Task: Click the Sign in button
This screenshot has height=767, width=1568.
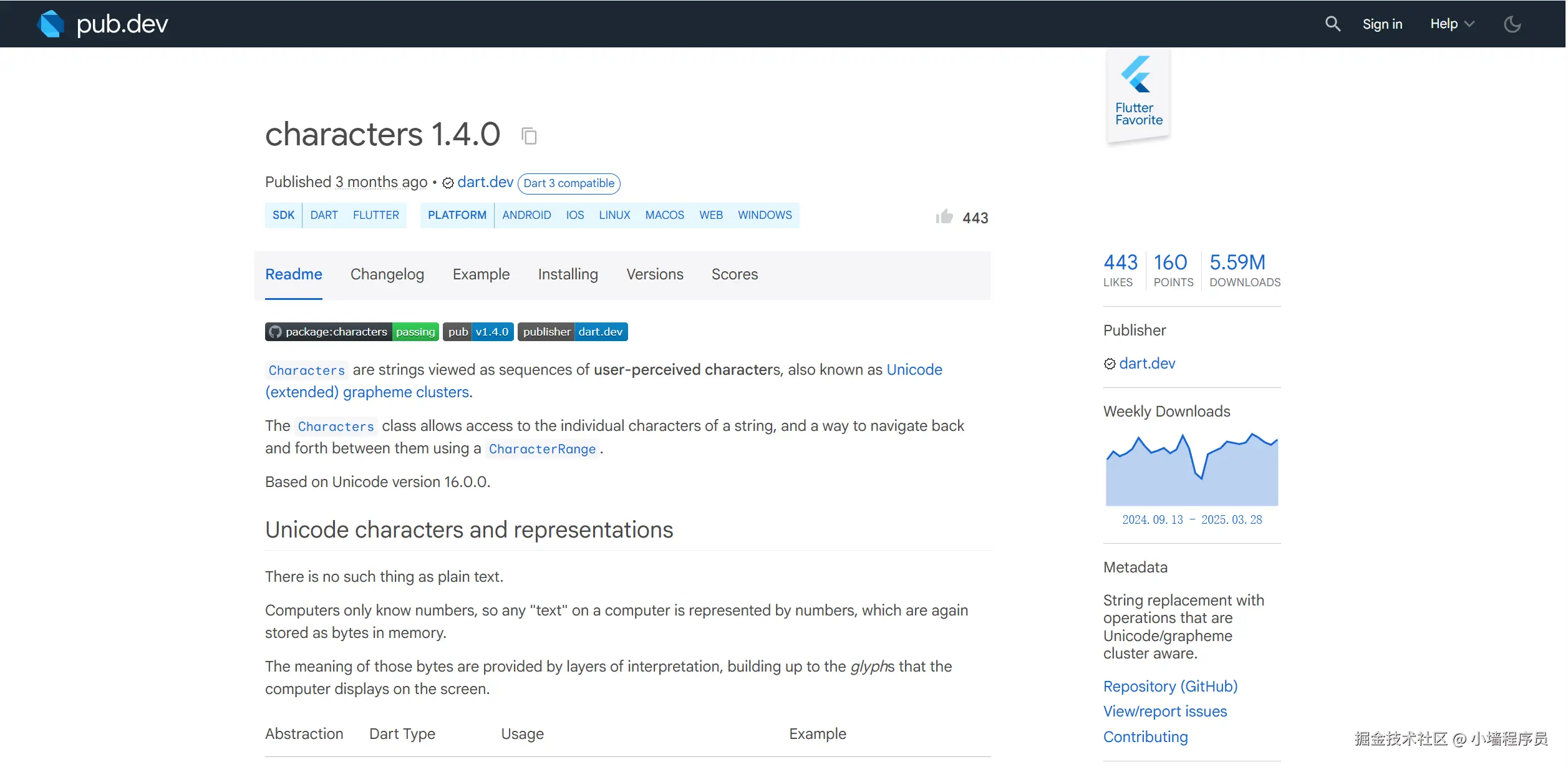Action: pos(1383,24)
